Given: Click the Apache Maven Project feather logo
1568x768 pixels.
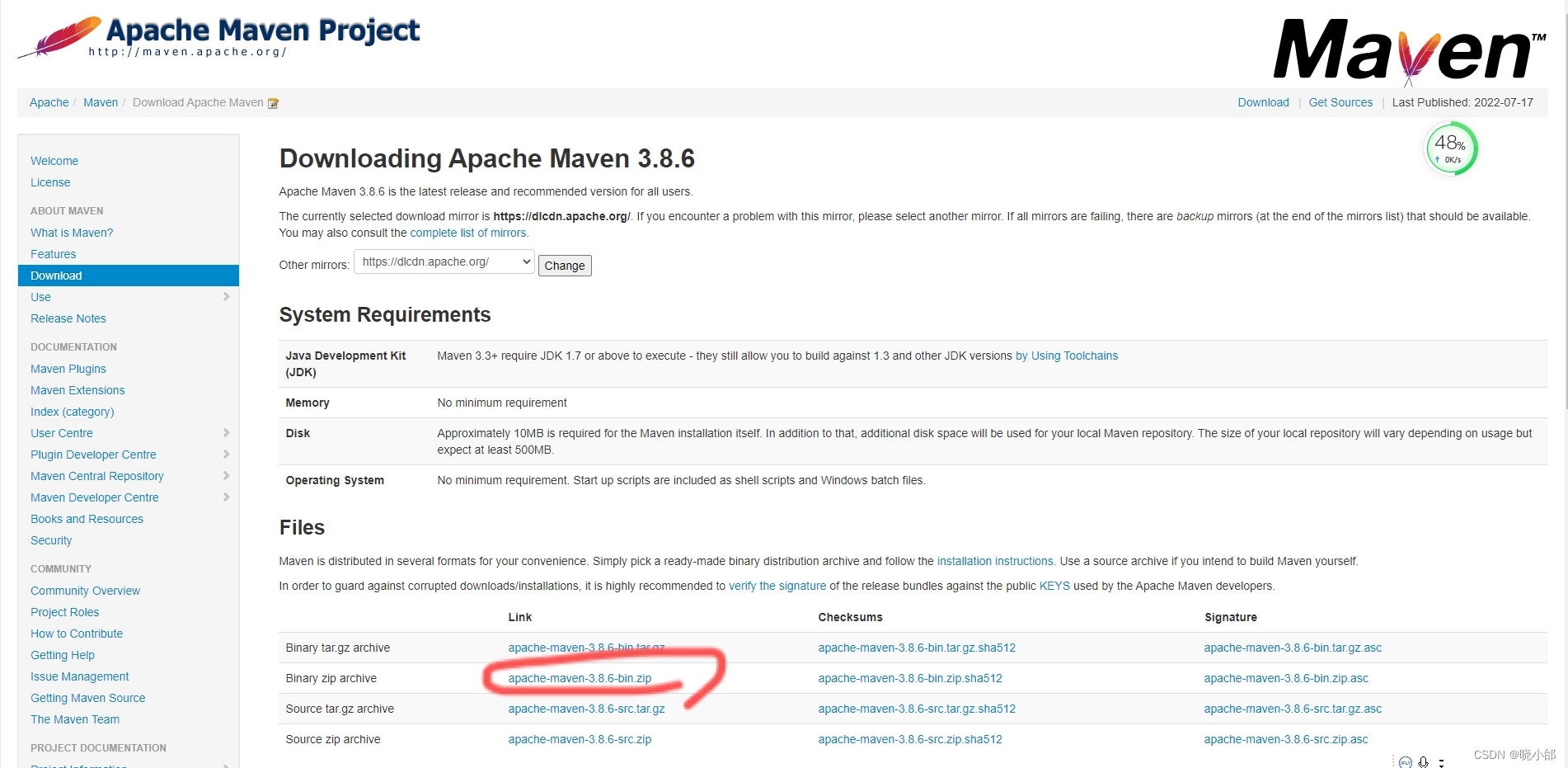Looking at the screenshot, I should tap(218, 37).
